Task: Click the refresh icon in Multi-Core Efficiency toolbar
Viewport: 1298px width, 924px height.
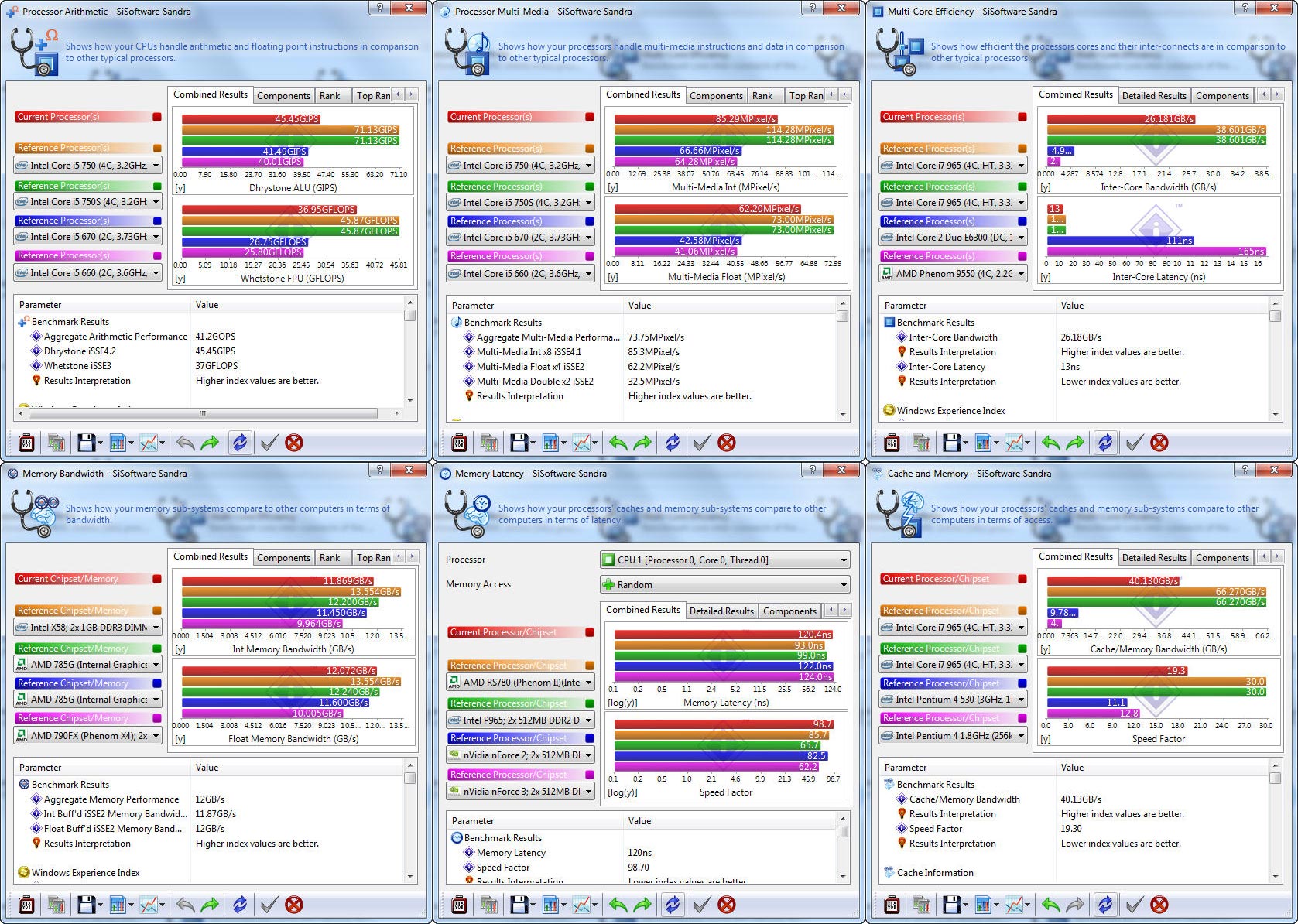Action: (1105, 443)
